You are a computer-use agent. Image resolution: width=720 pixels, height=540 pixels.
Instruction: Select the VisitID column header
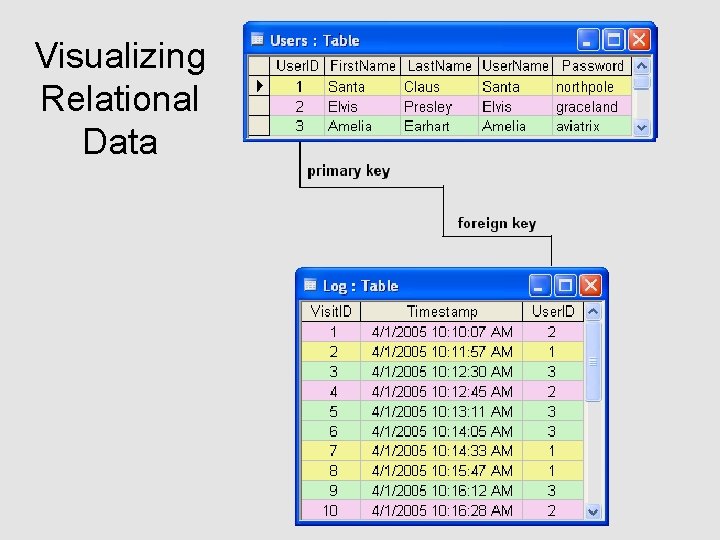coord(331,311)
